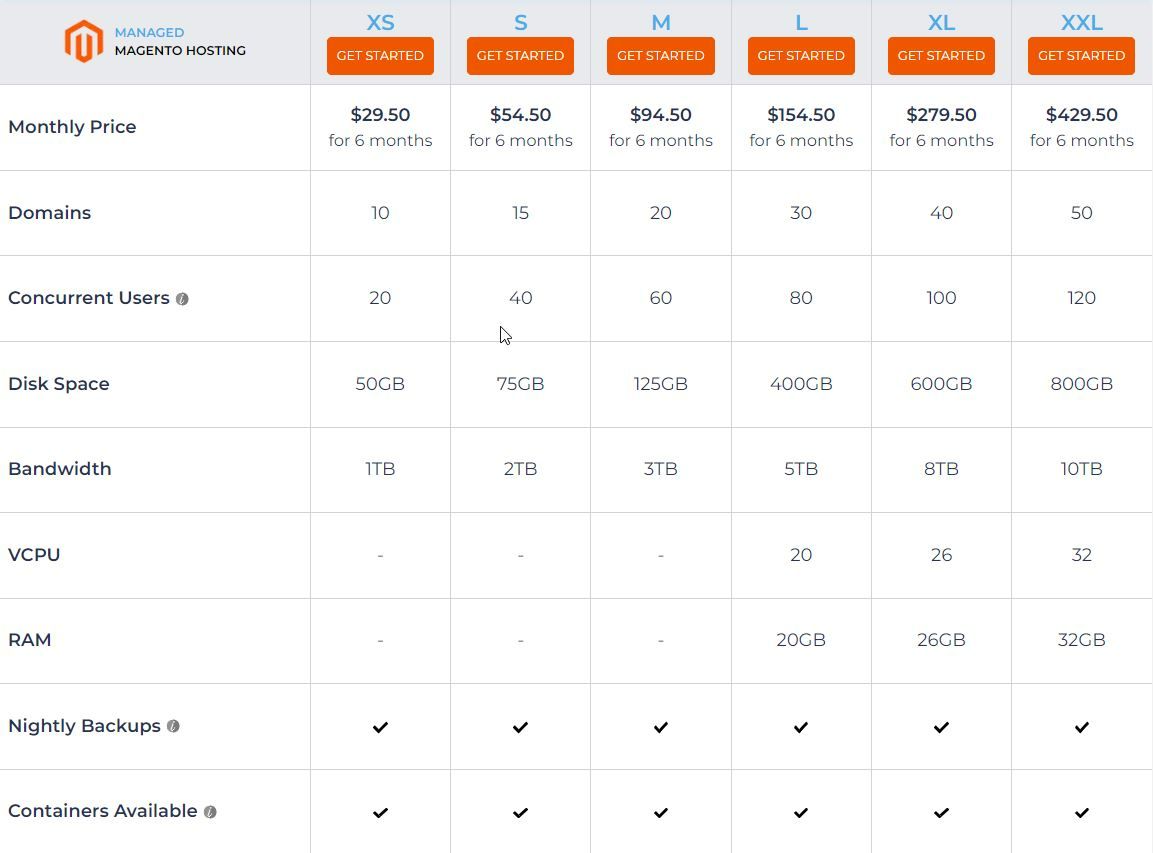Click the Containers Available checkmark for XXL plan
This screenshot has height=853, width=1153.
(x=1081, y=812)
